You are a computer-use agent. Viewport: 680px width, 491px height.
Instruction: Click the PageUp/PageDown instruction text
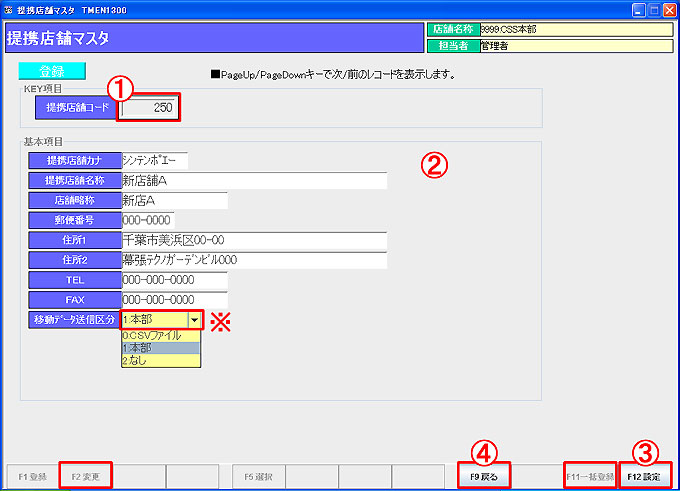(x=333, y=75)
